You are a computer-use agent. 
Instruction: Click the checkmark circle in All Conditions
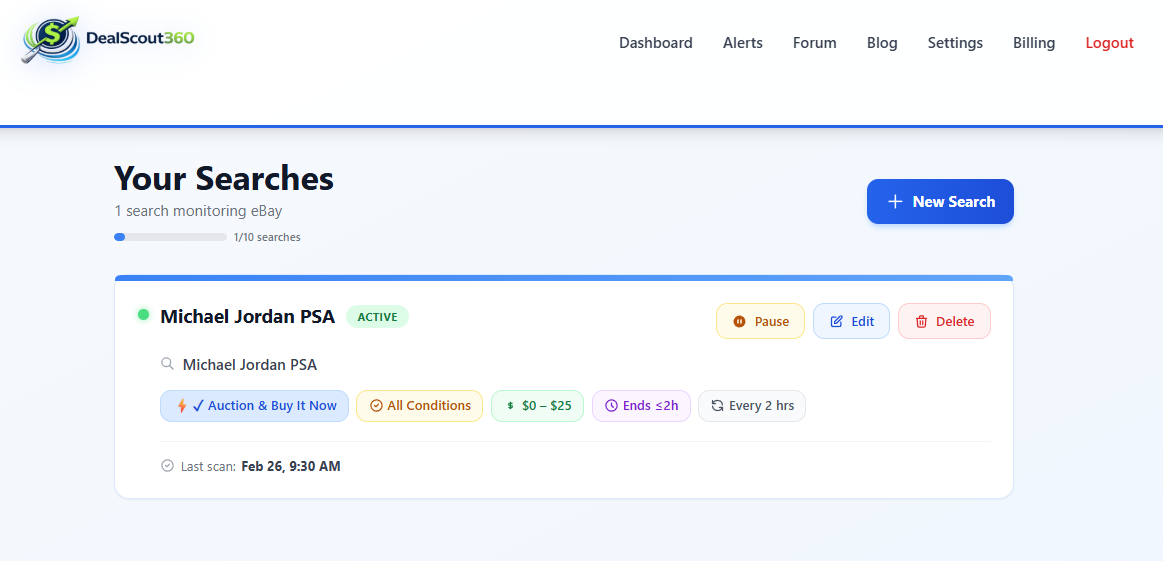pyautogui.click(x=376, y=406)
